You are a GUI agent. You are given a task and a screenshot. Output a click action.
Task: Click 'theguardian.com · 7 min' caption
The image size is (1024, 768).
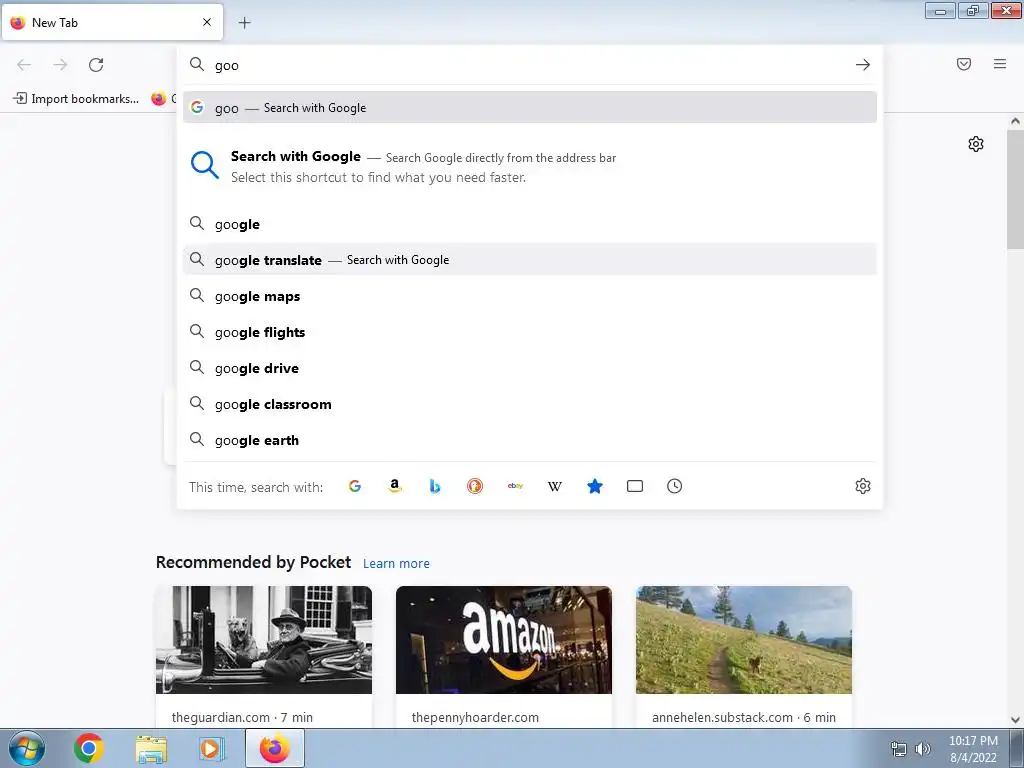pyautogui.click(x=242, y=717)
